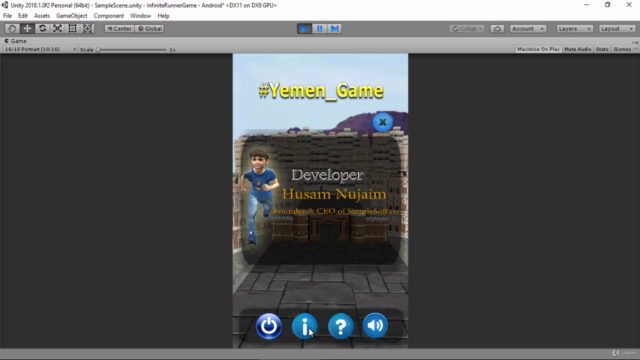The width and height of the screenshot is (640, 360).
Task: Select the Move tool
Action: click(27, 29)
